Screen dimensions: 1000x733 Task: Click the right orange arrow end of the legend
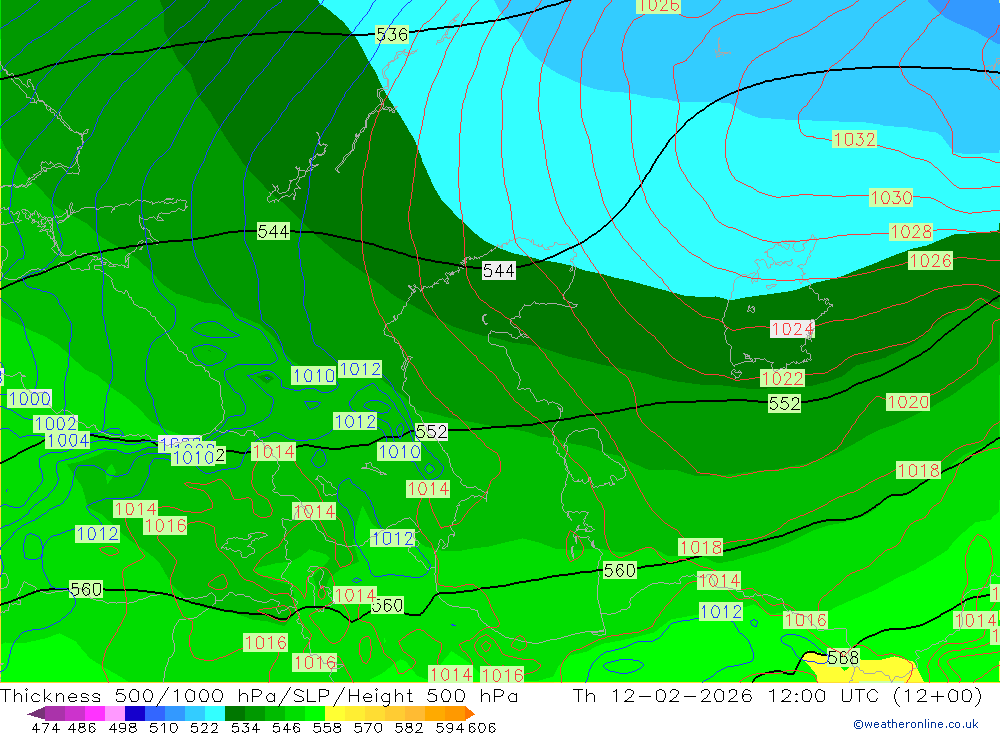(x=470, y=713)
